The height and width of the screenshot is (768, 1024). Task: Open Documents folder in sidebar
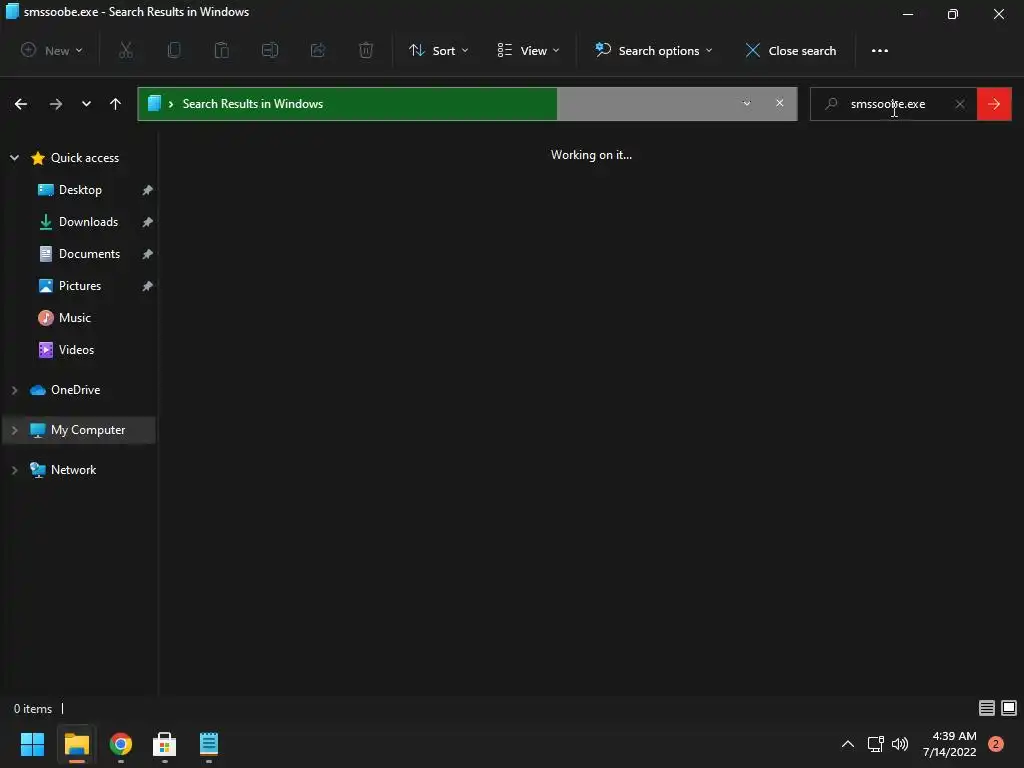tap(89, 253)
